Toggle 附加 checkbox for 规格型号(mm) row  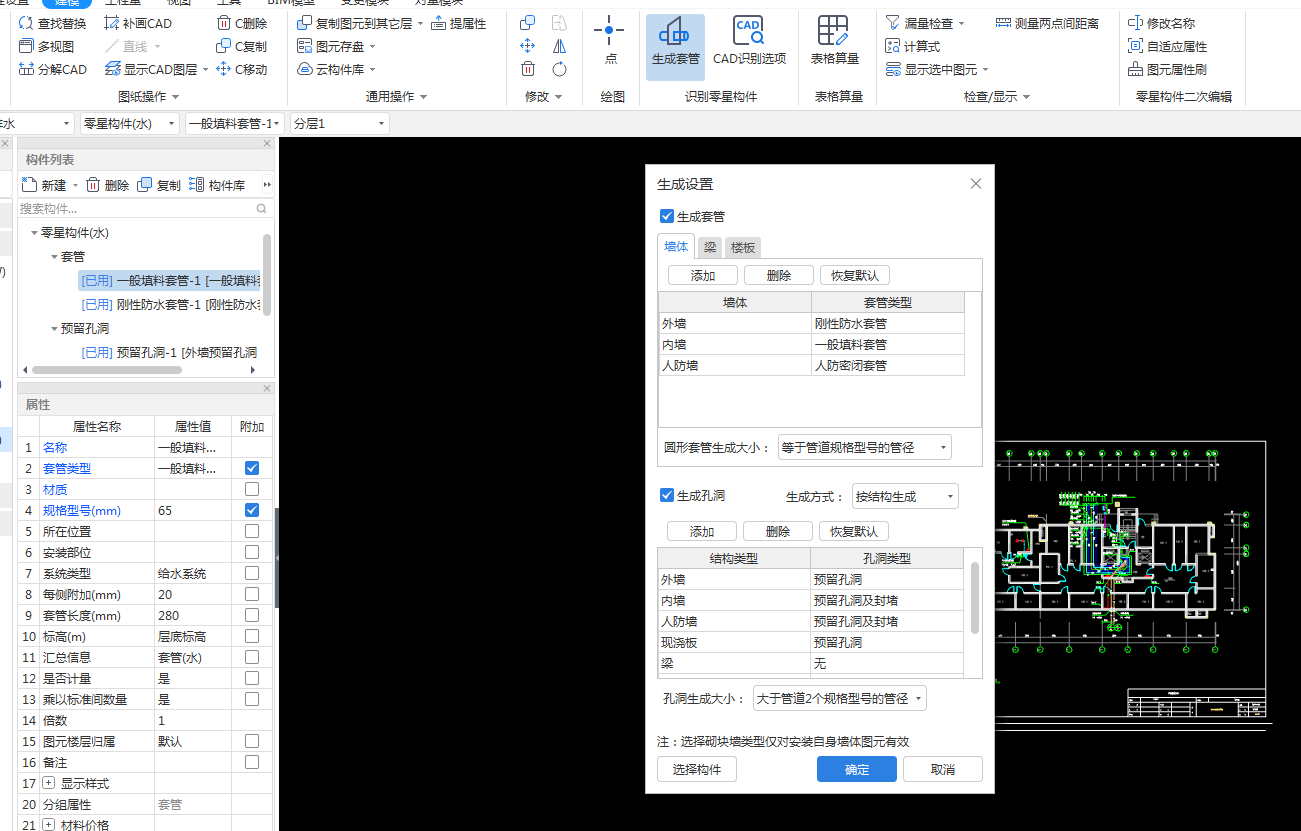pyautogui.click(x=252, y=510)
